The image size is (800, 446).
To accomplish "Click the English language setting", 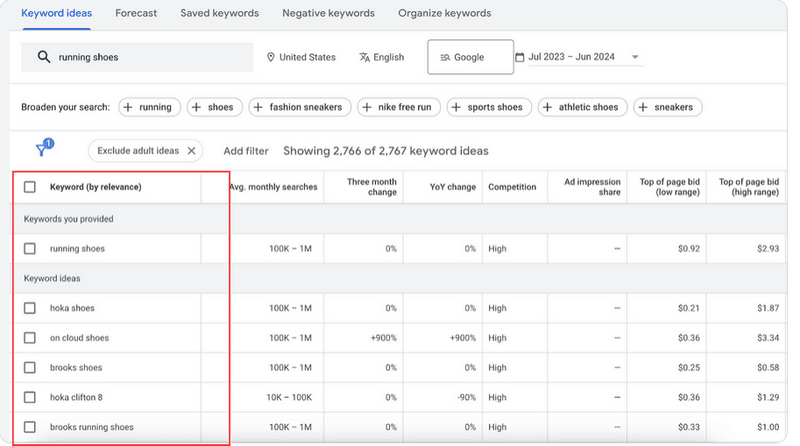I will click(x=382, y=57).
